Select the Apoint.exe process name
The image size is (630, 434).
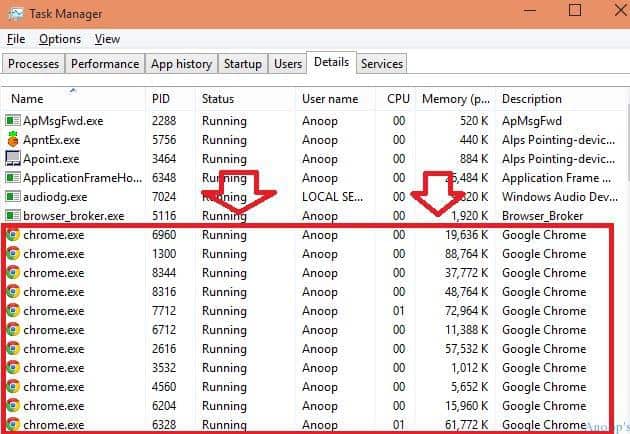51,159
